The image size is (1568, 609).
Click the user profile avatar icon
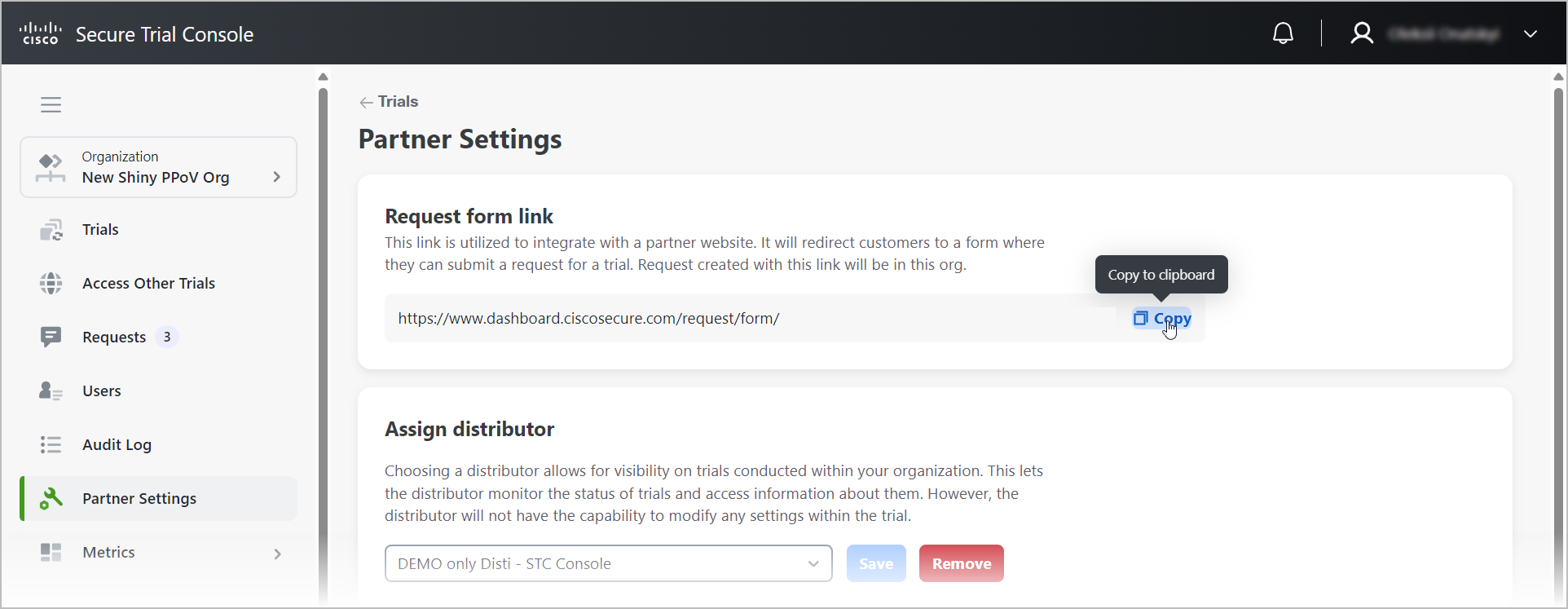(1362, 33)
